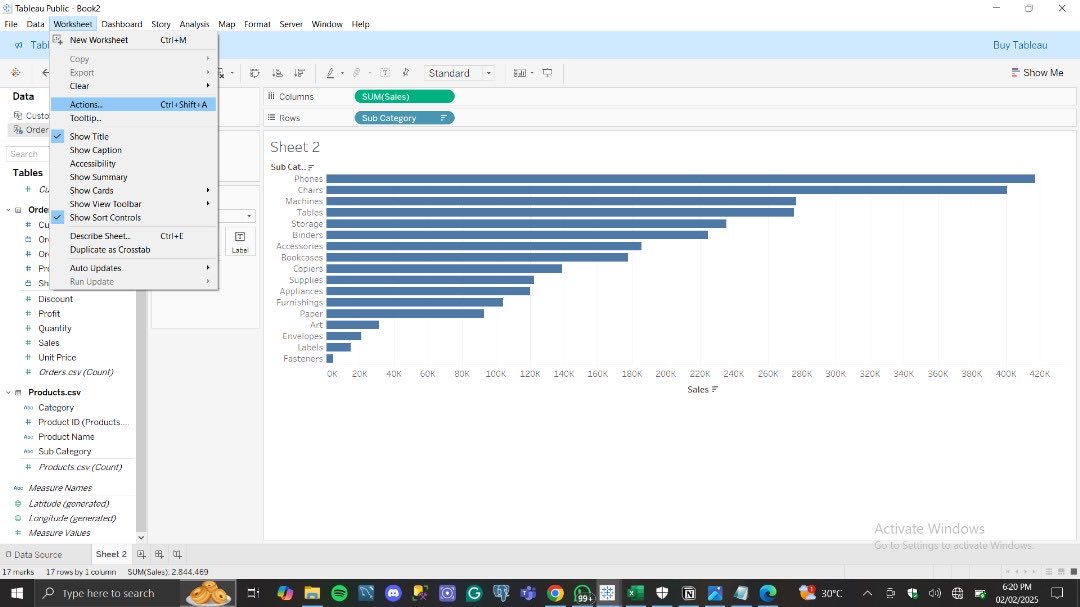Click the New Story tab icon
The image size is (1080, 607).
click(177, 554)
